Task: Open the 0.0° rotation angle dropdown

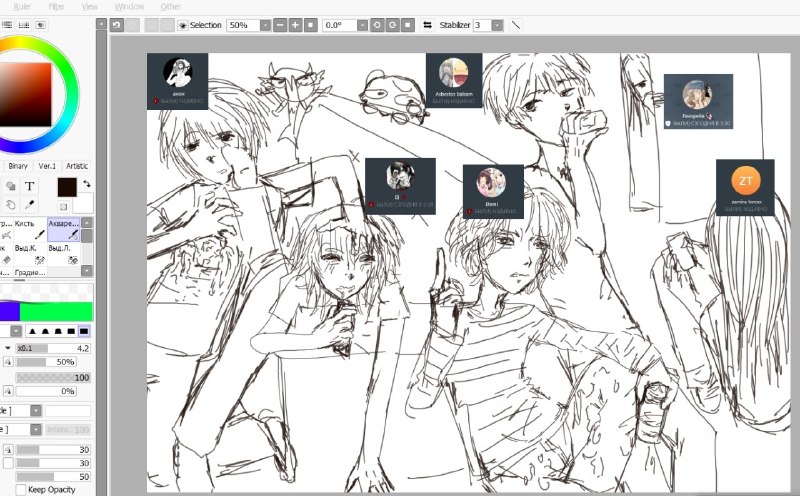Action: point(362,25)
